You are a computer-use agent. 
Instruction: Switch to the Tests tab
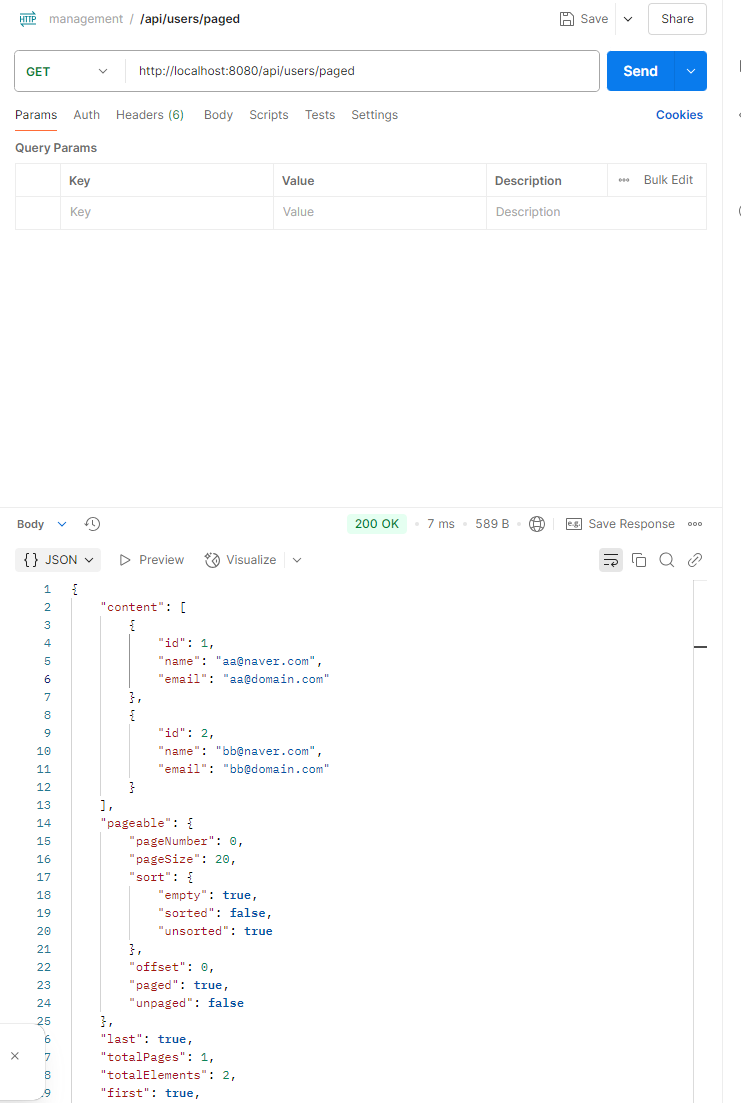(x=320, y=115)
